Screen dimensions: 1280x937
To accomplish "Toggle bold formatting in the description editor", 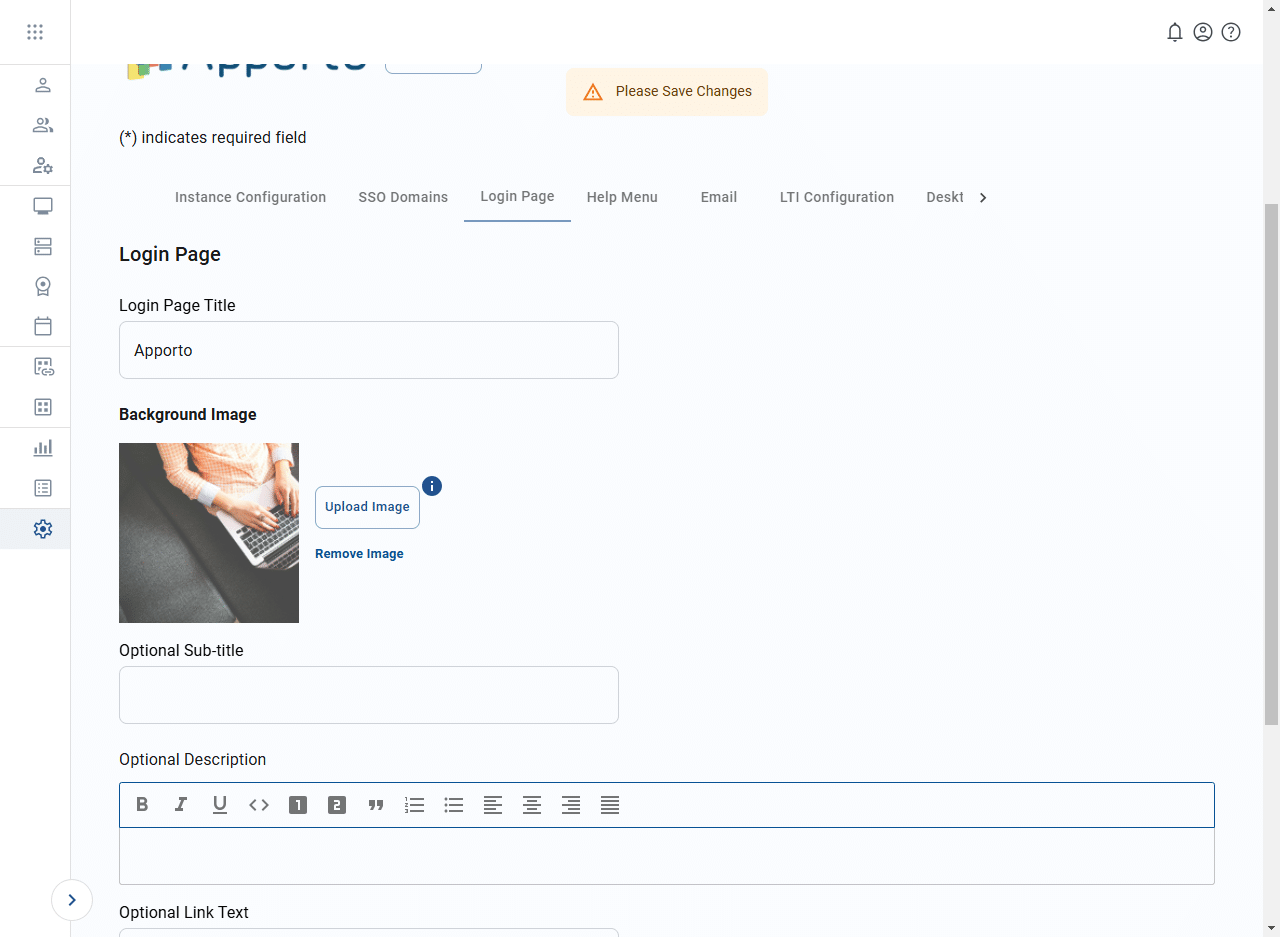I will 142,804.
